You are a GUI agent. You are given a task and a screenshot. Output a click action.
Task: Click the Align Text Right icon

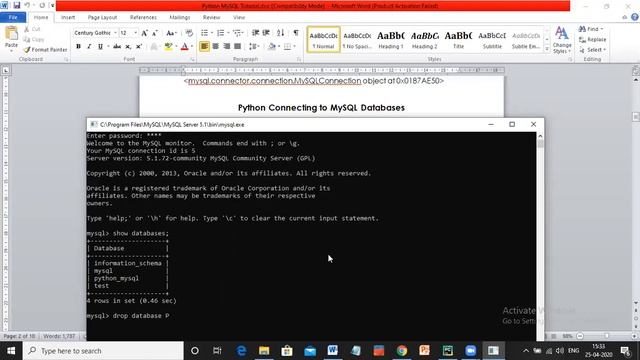point(227,47)
